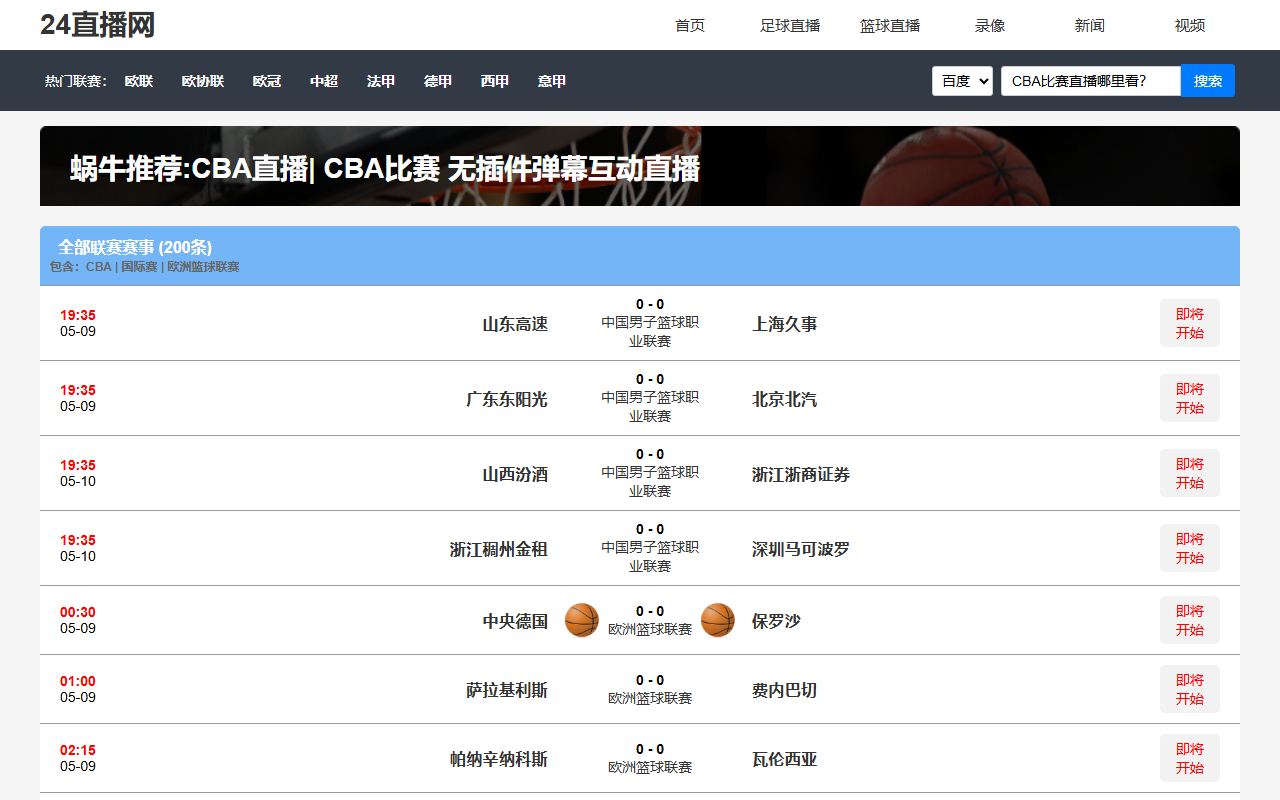Open the 视频 nav item
Screen dimensions: 1280x800
(1190, 26)
